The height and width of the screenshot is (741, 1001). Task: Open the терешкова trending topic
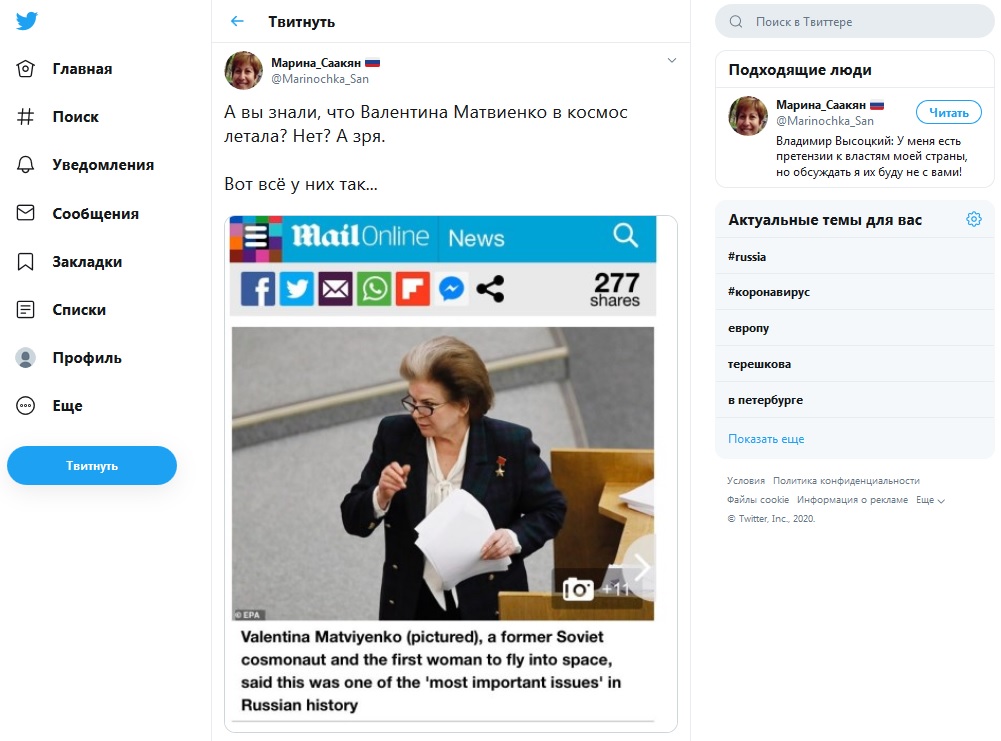[759, 364]
